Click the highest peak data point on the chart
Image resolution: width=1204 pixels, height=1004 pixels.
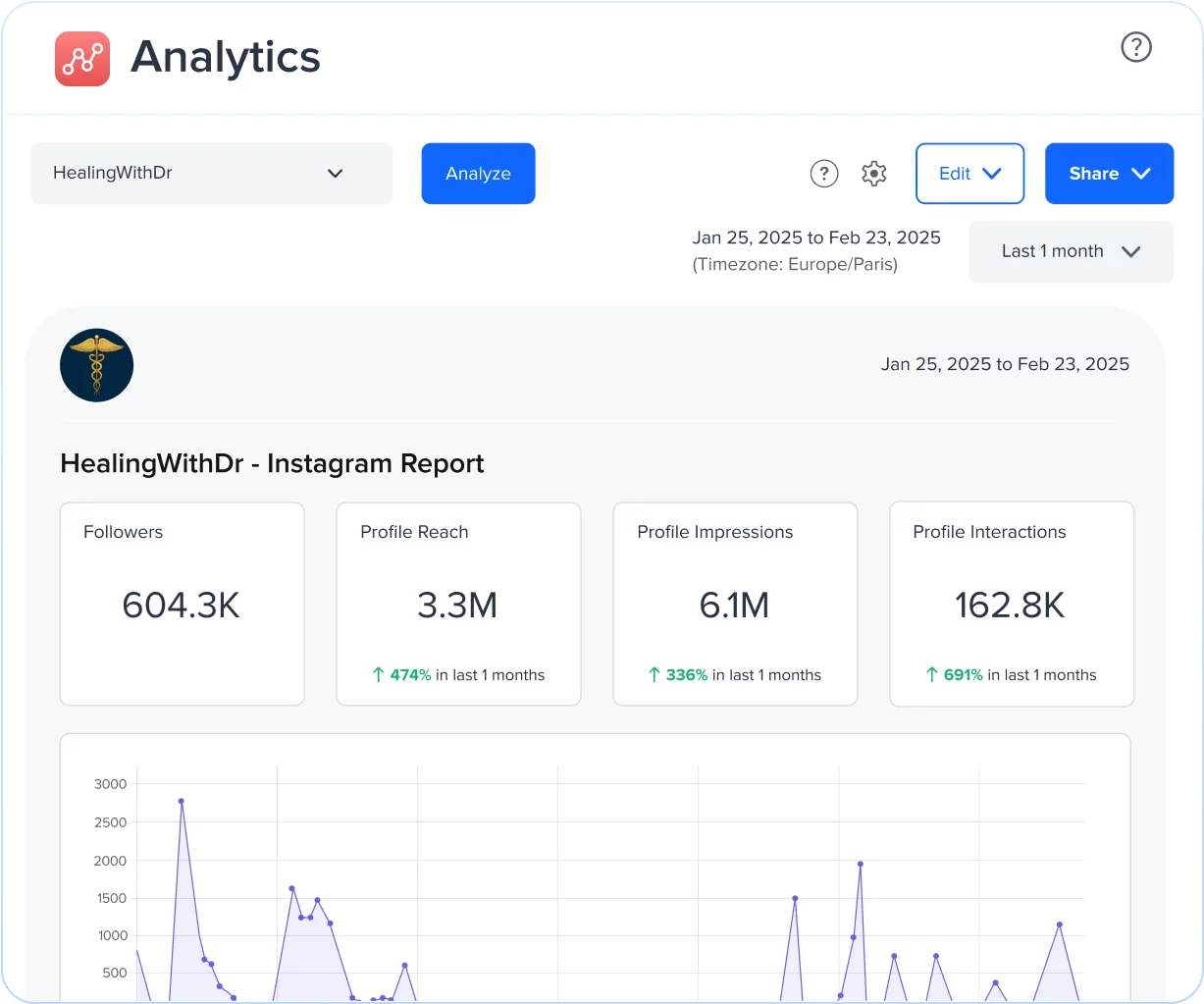coord(181,802)
